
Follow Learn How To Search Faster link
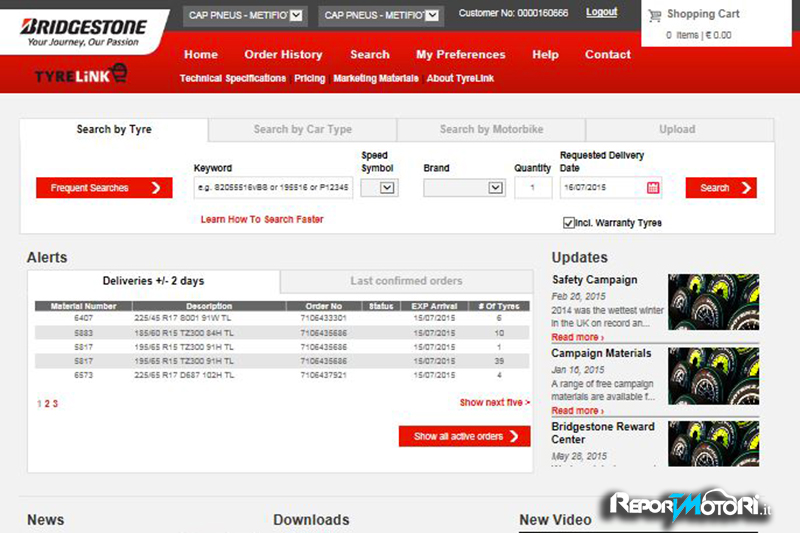[262, 219]
